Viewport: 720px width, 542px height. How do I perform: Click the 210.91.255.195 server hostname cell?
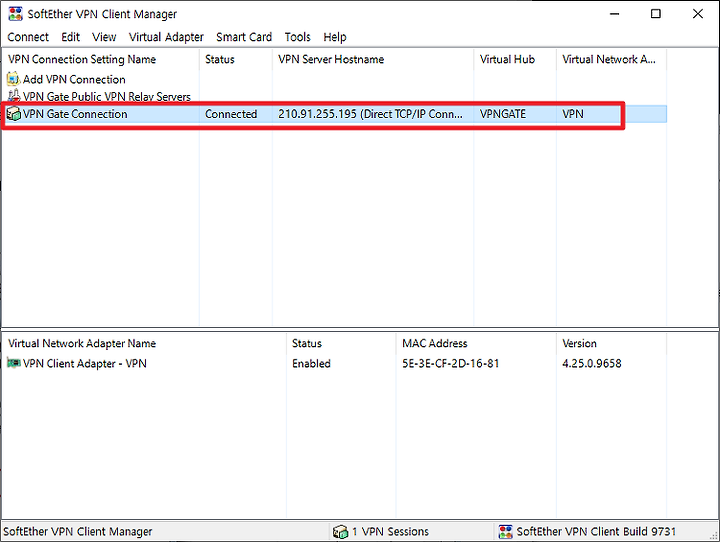pyautogui.click(x=370, y=114)
